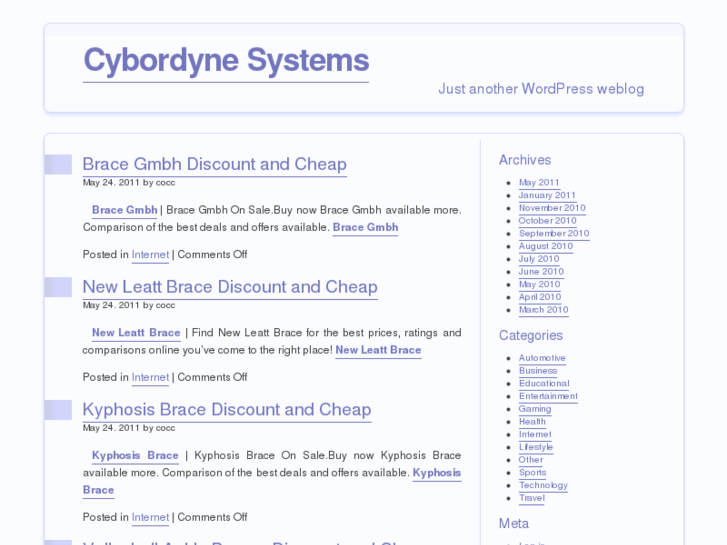Open the archive for November 2010

pos(552,208)
